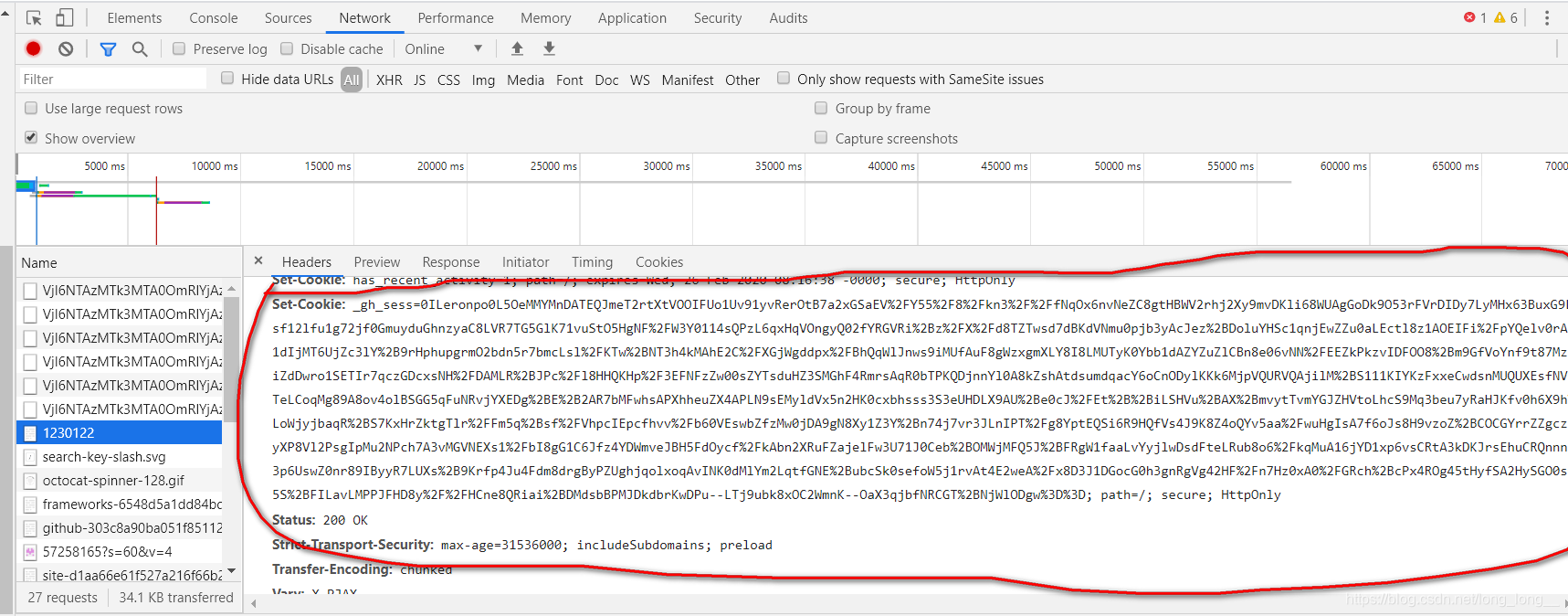This screenshot has width=1568, height=616.
Task: Filter requests by WS
Action: coord(640,80)
